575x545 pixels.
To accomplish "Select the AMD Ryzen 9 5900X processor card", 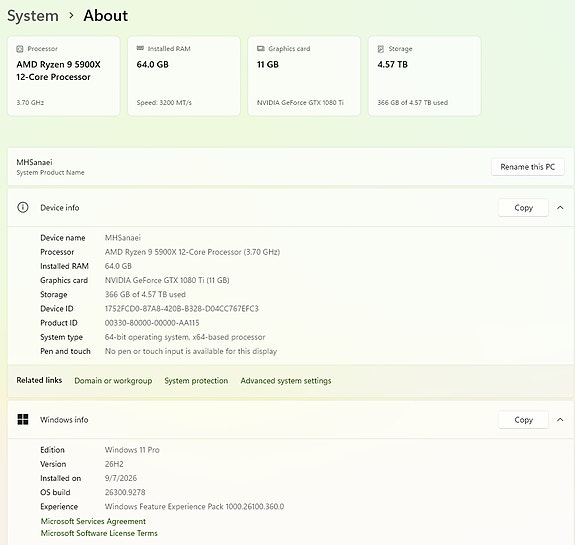I will [x=63, y=76].
